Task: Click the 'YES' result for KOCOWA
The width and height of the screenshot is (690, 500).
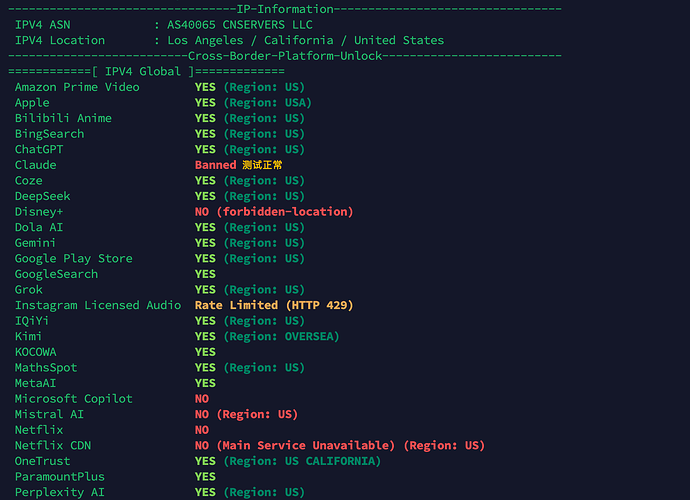Action: pos(206,352)
